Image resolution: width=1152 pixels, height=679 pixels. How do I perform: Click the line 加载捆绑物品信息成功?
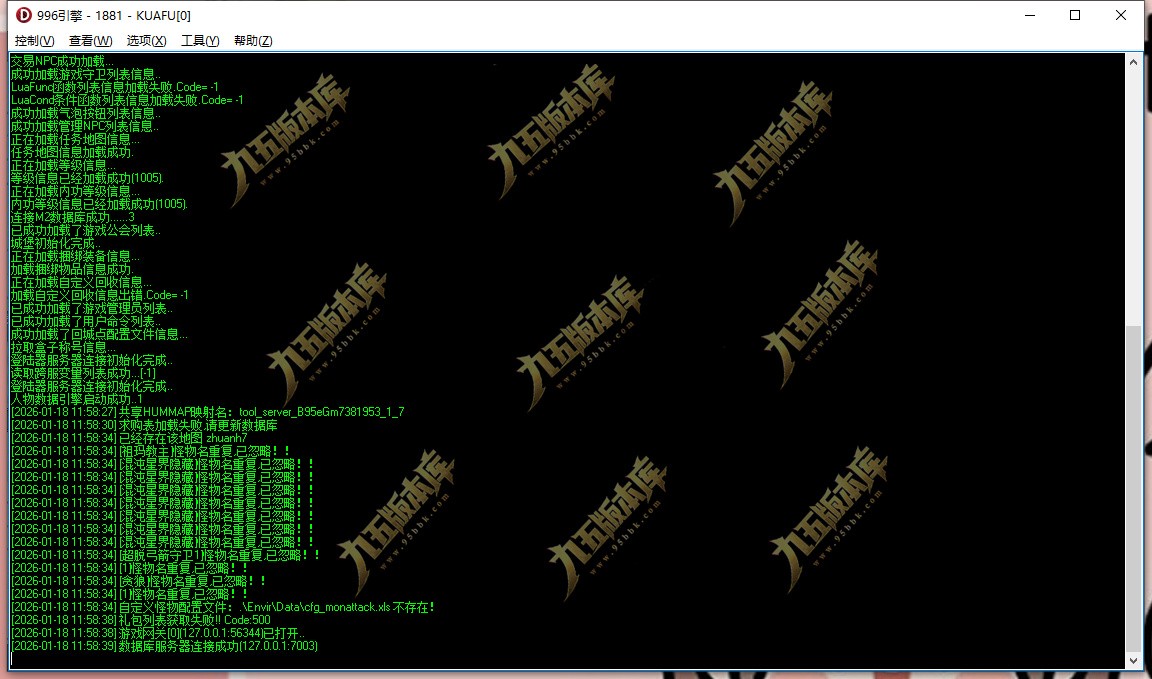pos(72,269)
